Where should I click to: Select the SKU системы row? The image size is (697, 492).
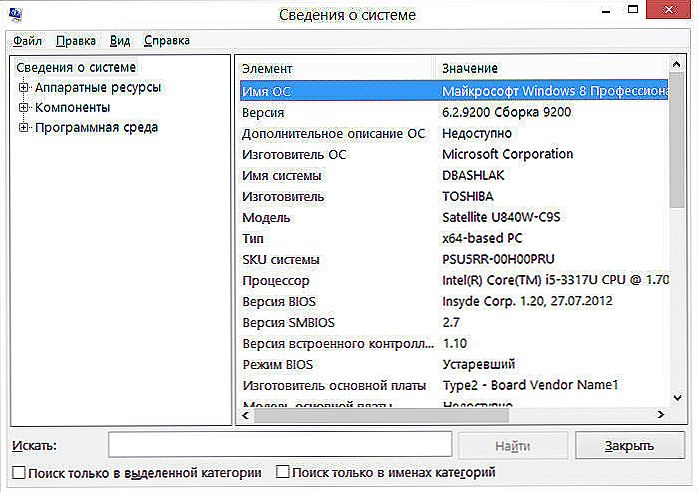click(454, 259)
